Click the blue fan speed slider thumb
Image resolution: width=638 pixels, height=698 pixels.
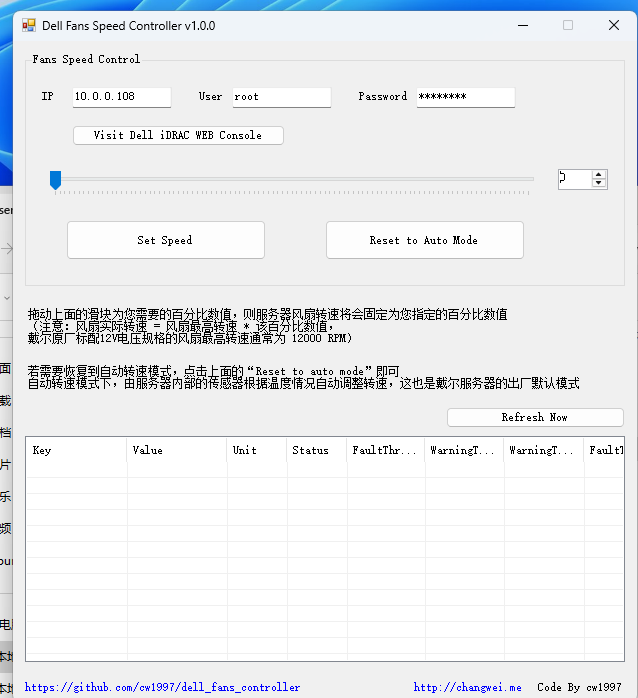[56, 180]
